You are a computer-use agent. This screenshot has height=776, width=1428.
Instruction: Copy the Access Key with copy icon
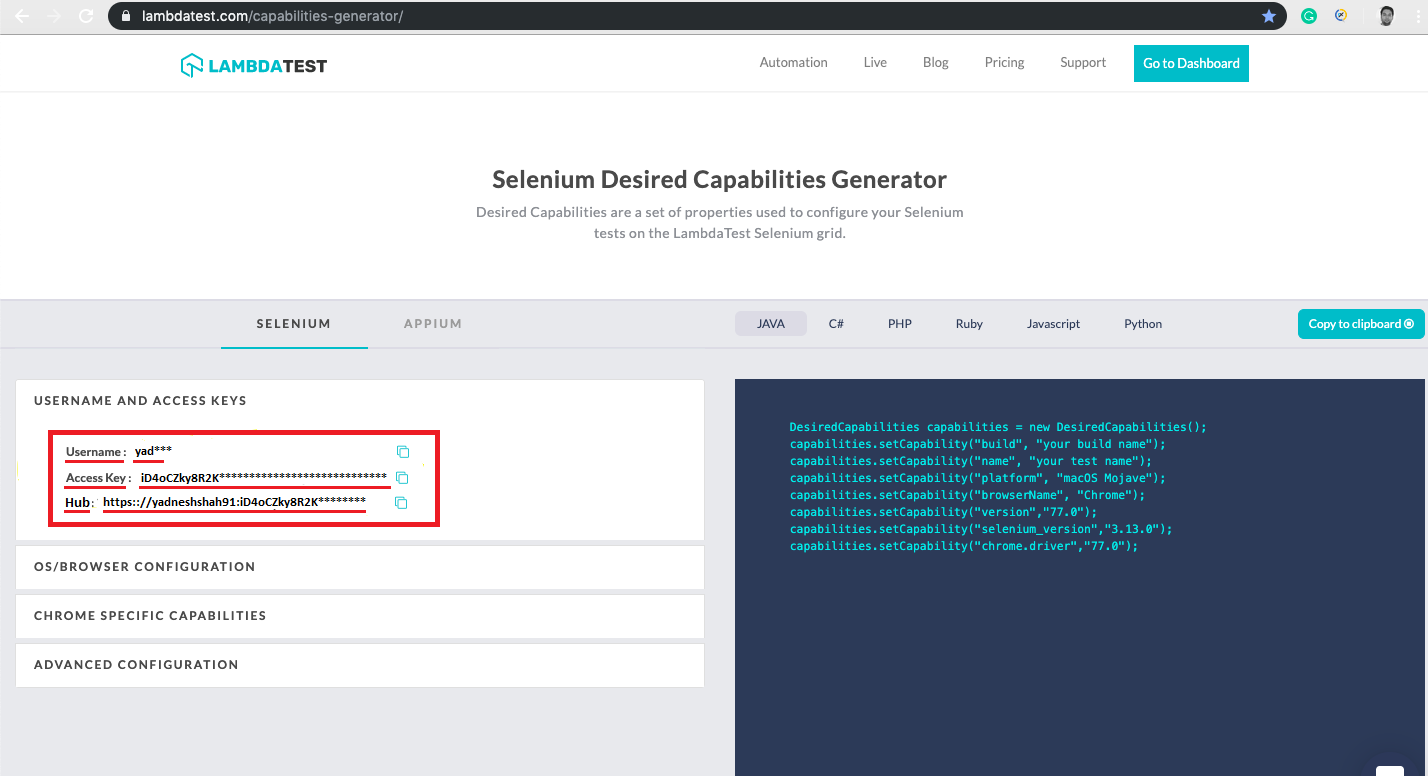pos(402,478)
